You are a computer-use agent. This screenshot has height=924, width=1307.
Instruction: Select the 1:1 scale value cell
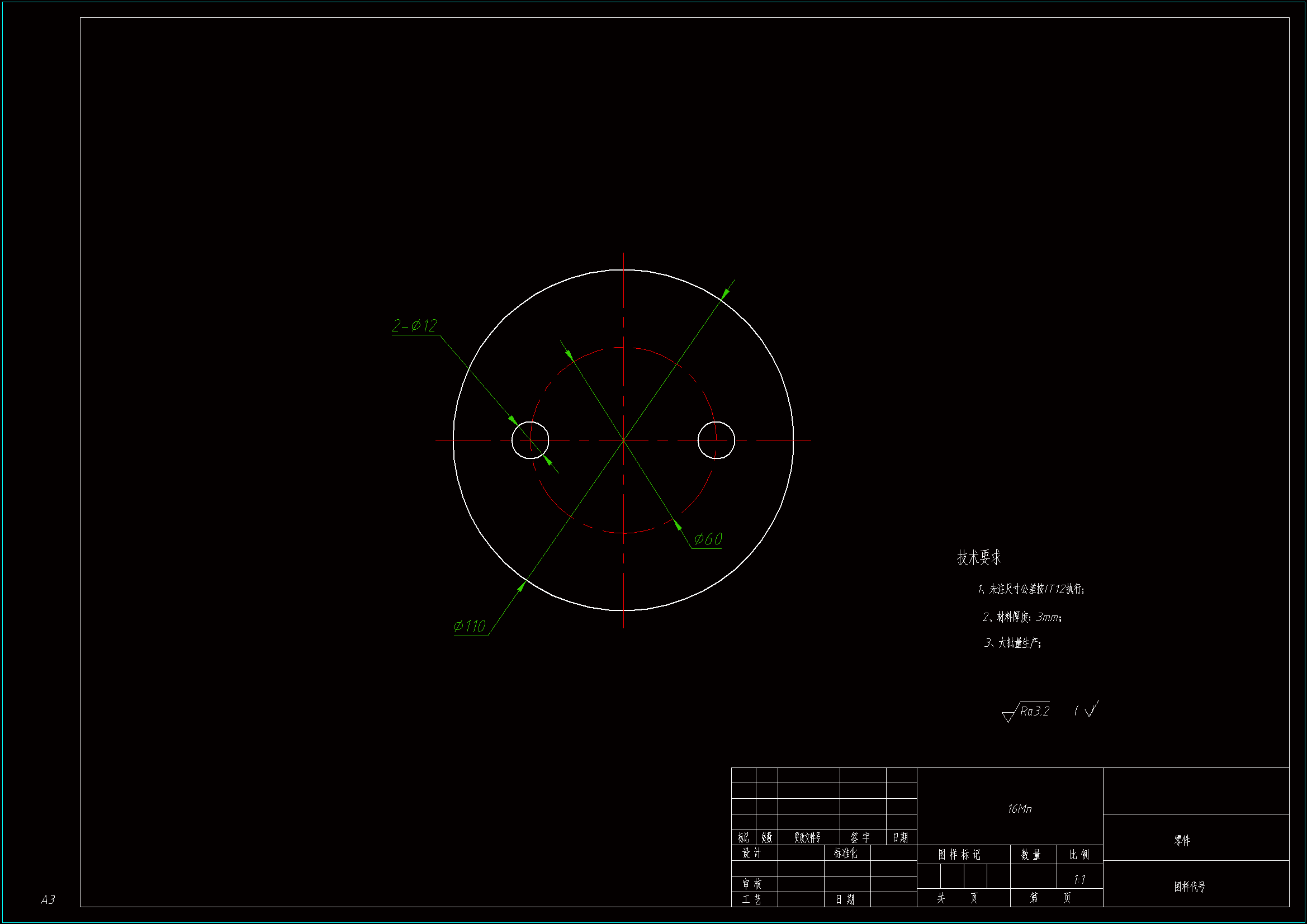pos(1079,880)
